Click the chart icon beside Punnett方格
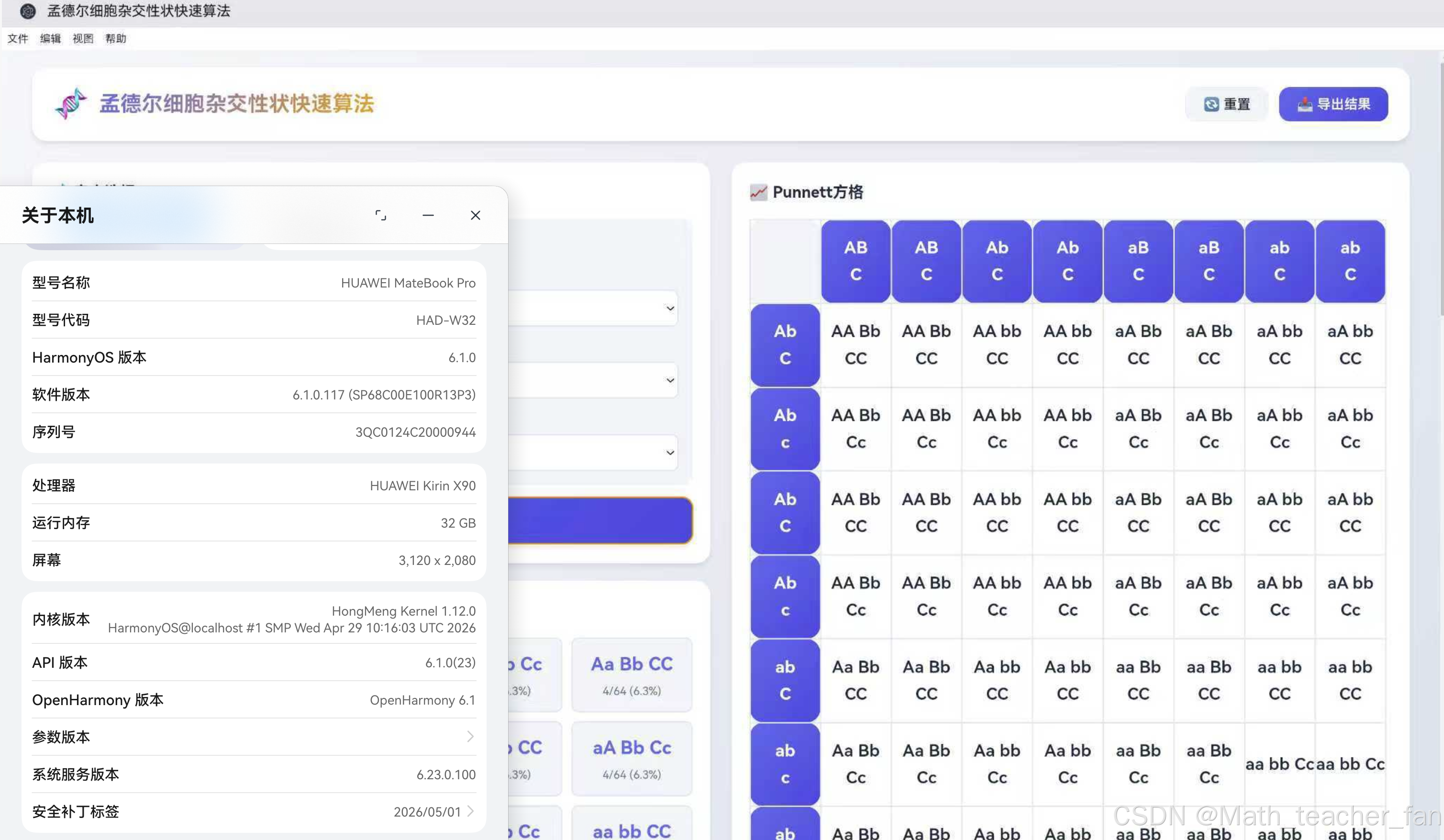Screen dimensions: 1444x840 [758, 192]
